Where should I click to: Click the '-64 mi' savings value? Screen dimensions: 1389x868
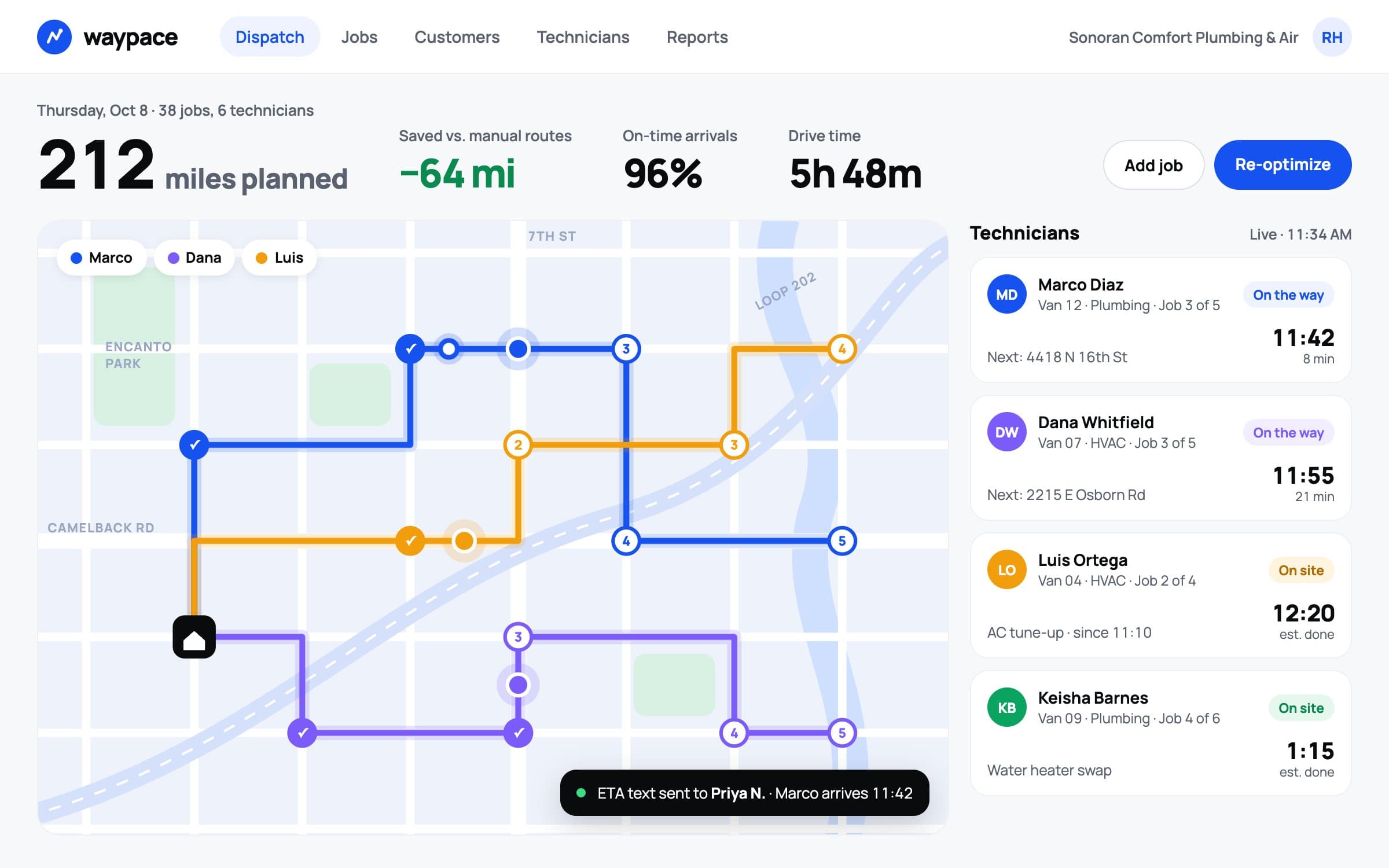[457, 174]
